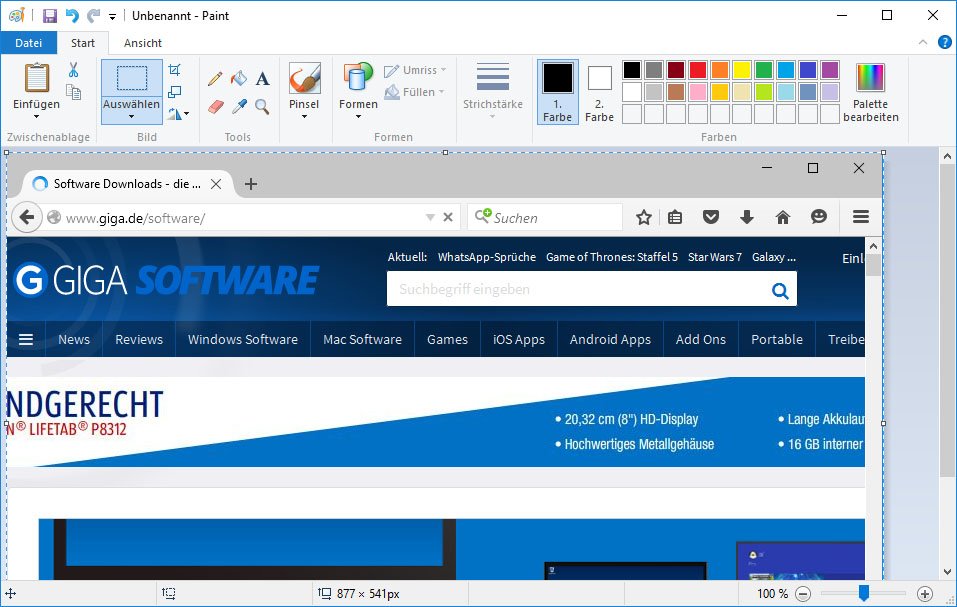
Task: Expand the Pinsel brushes dropdown
Action: (304, 117)
